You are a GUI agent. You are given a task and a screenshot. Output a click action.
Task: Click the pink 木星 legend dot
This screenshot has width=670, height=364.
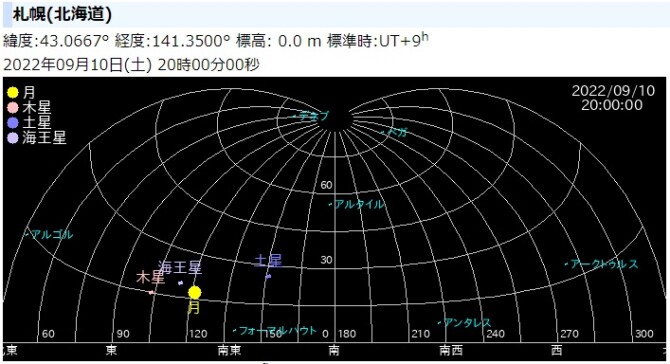point(13,108)
